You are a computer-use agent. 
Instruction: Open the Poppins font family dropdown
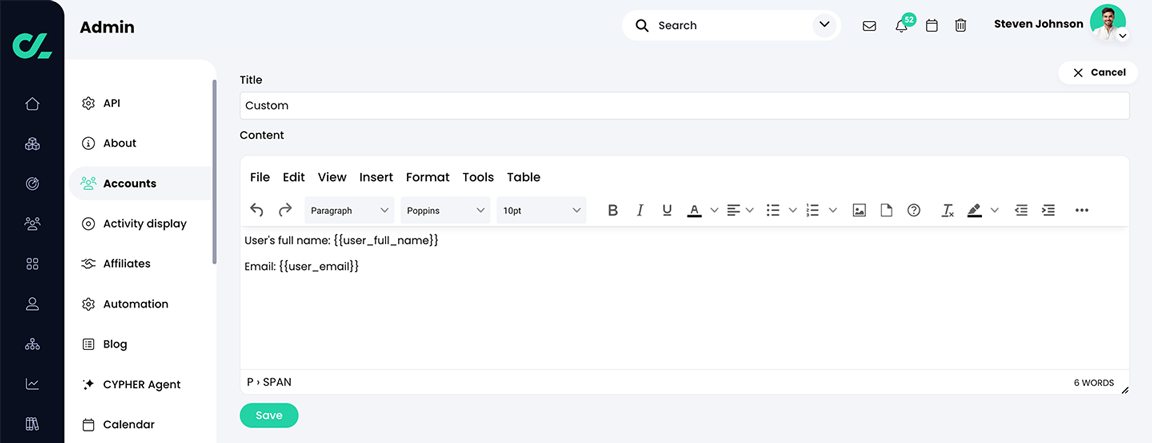pos(445,210)
